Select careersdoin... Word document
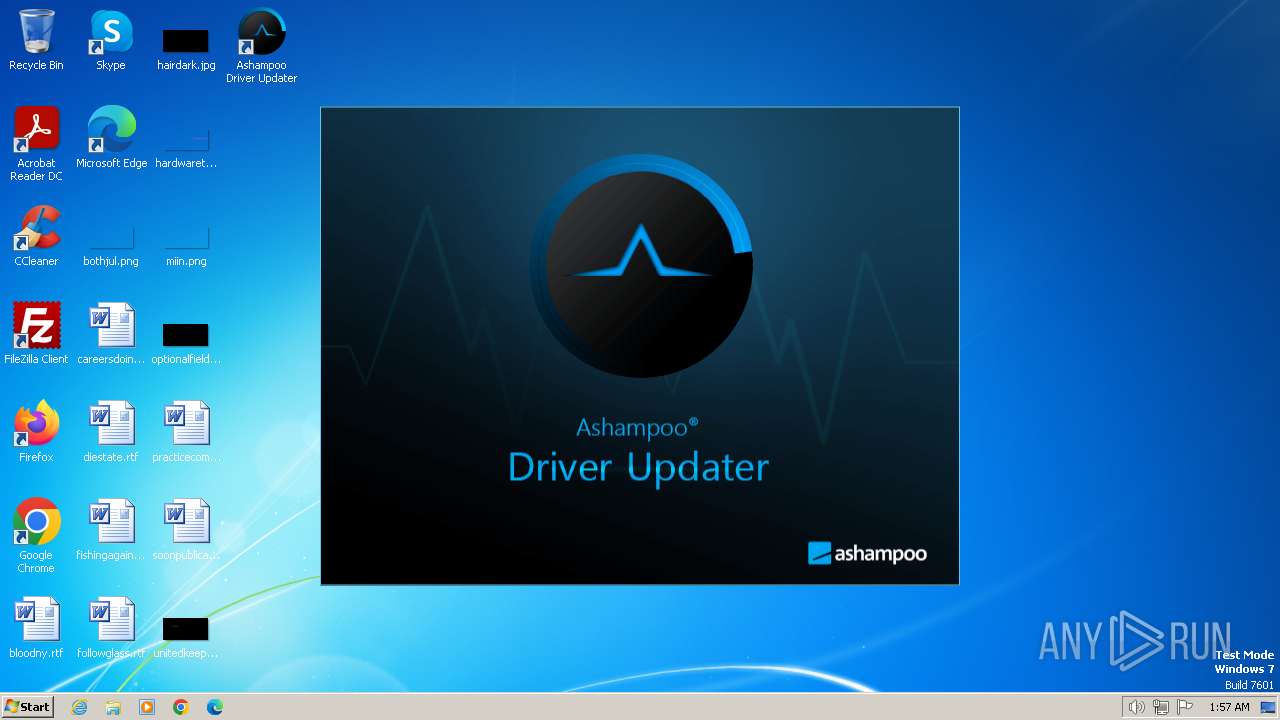Image resolution: width=1280 pixels, height=720 pixels. (111, 334)
